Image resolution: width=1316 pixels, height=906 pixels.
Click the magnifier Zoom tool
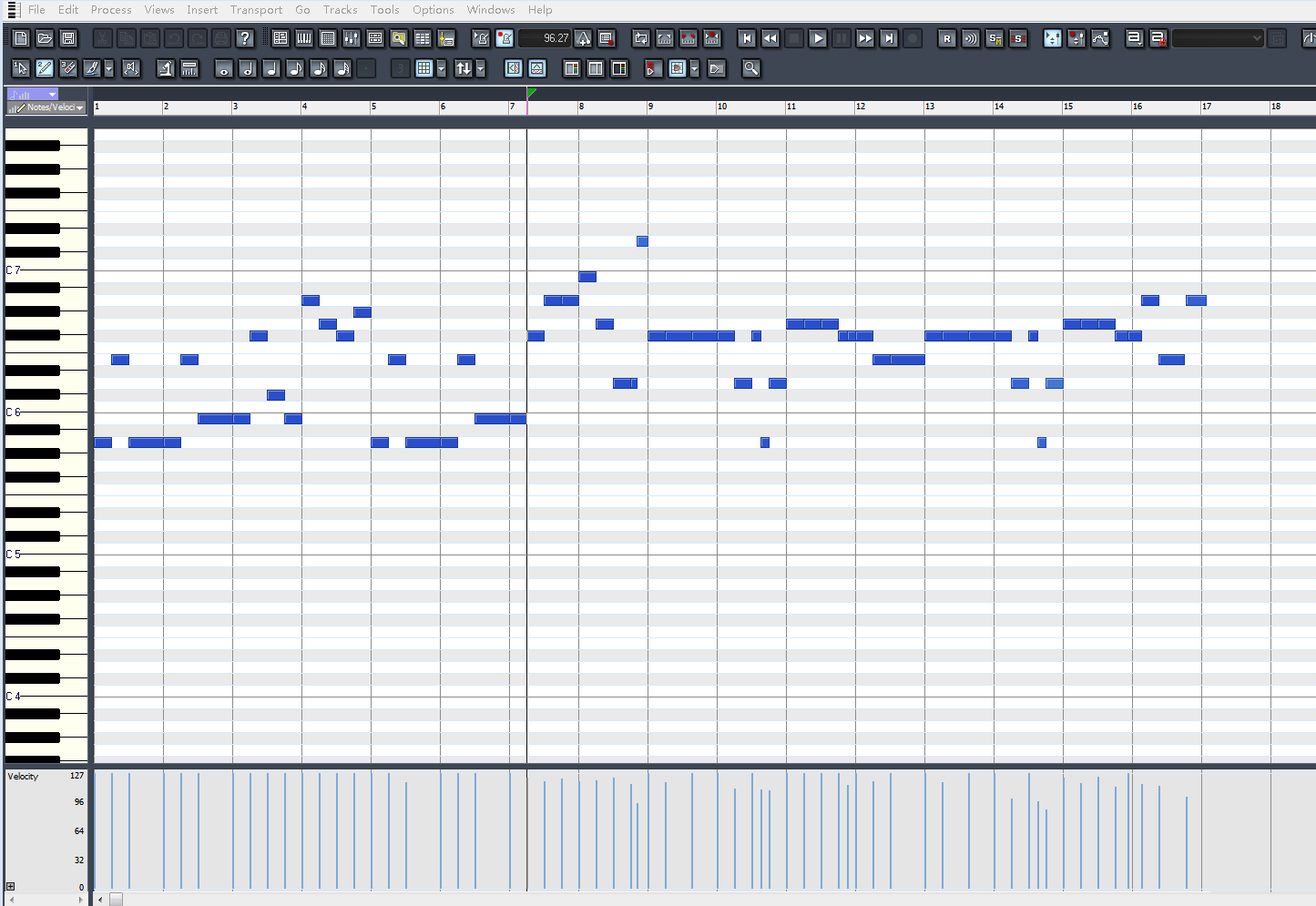751,68
